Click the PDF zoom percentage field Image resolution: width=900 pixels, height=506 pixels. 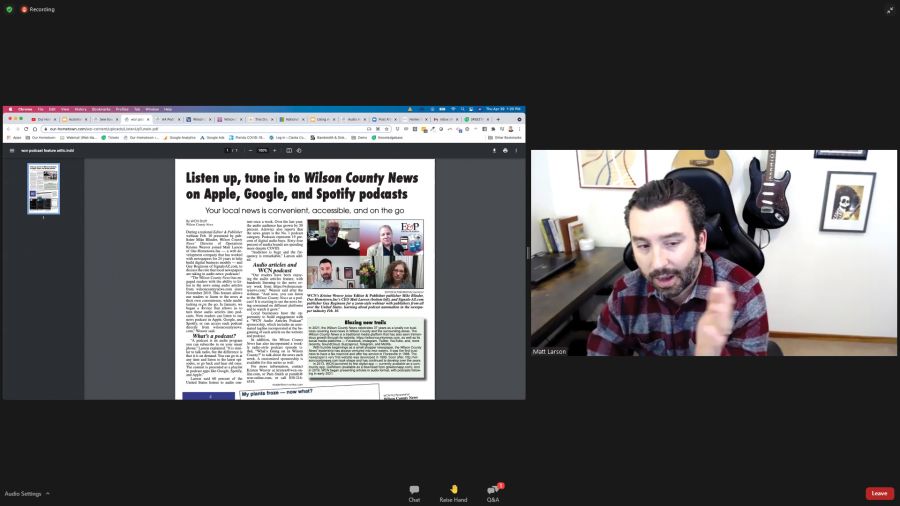262,150
